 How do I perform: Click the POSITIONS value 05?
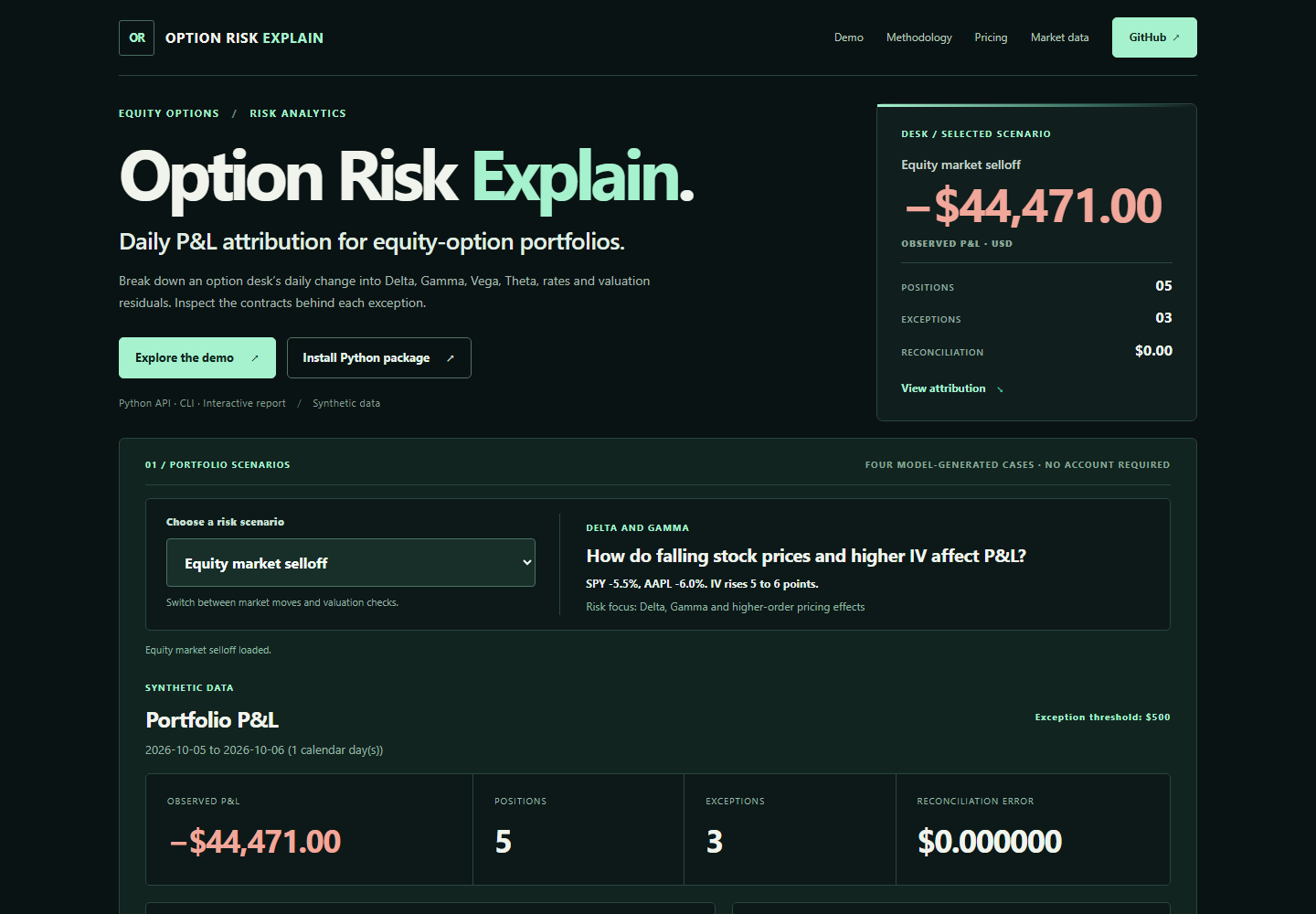[1163, 286]
